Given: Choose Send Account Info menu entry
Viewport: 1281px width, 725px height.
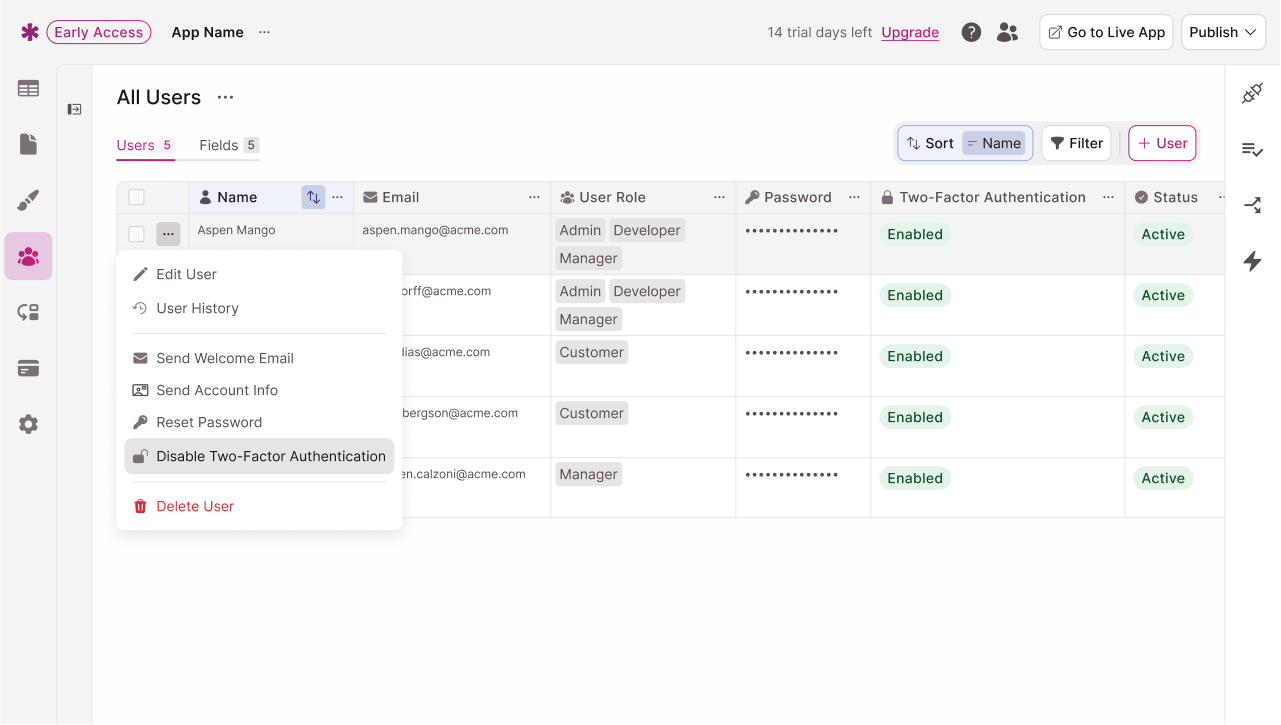Looking at the screenshot, I should point(259,390).
